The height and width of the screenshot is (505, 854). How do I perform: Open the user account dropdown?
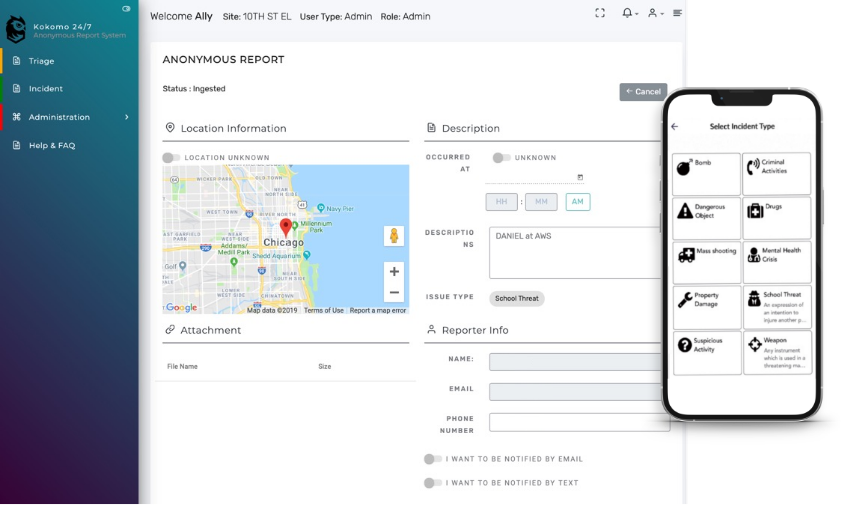coord(655,13)
